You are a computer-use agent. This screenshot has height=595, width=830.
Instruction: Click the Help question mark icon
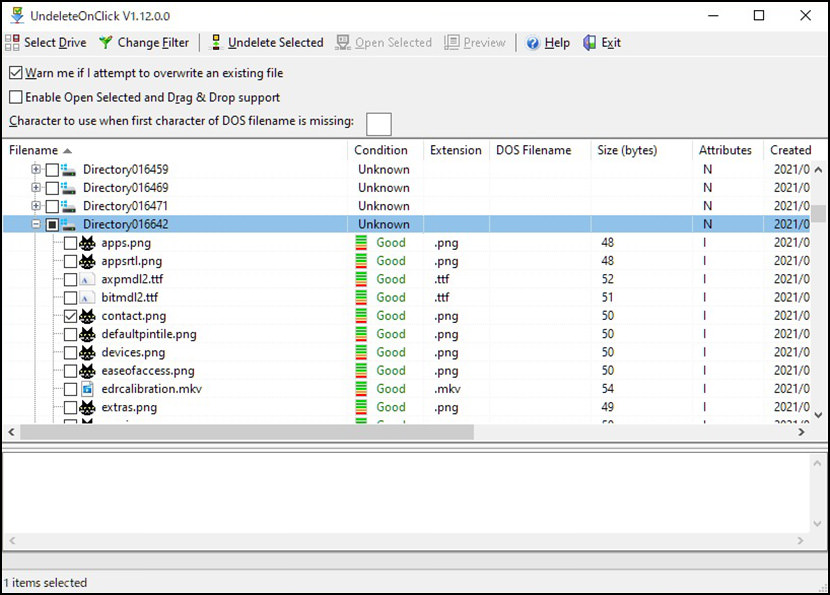[x=533, y=43]
